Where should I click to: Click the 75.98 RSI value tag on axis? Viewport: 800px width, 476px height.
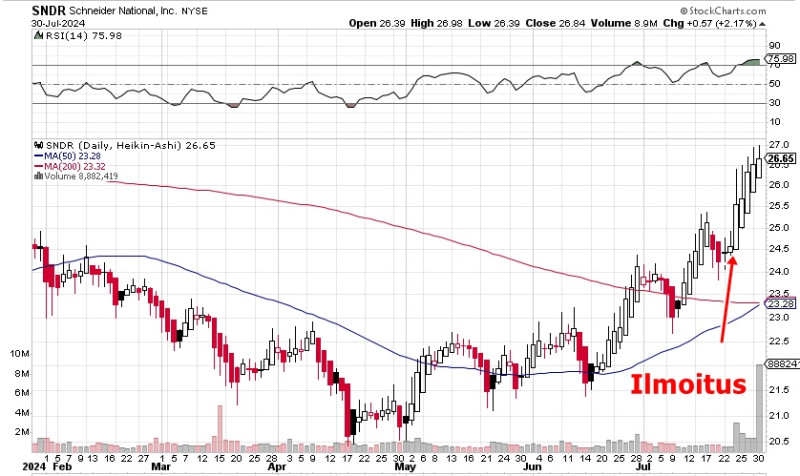pyautogui.click(x=781, y=59)
